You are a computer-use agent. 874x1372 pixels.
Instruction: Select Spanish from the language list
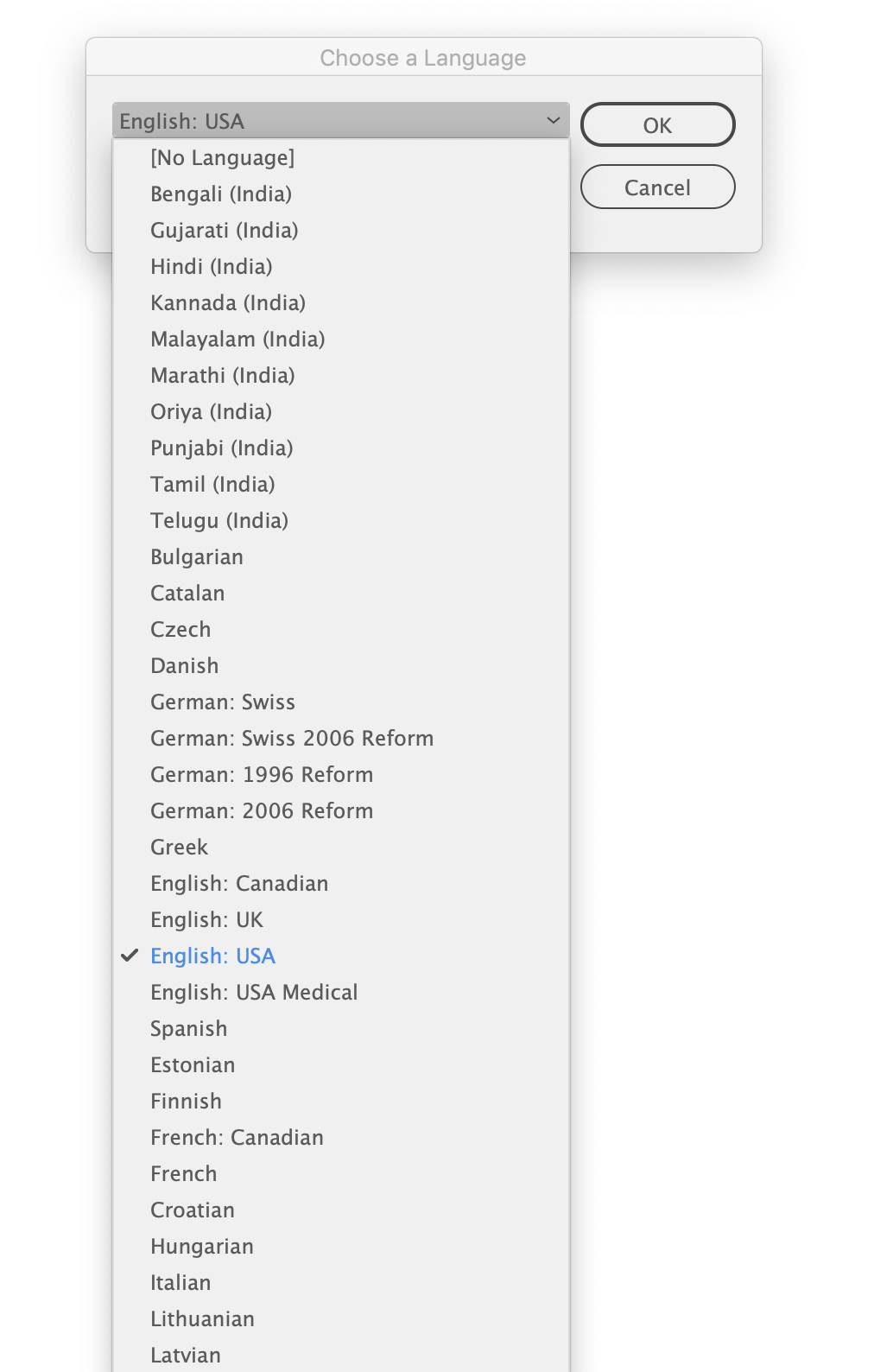[188, 1028]
